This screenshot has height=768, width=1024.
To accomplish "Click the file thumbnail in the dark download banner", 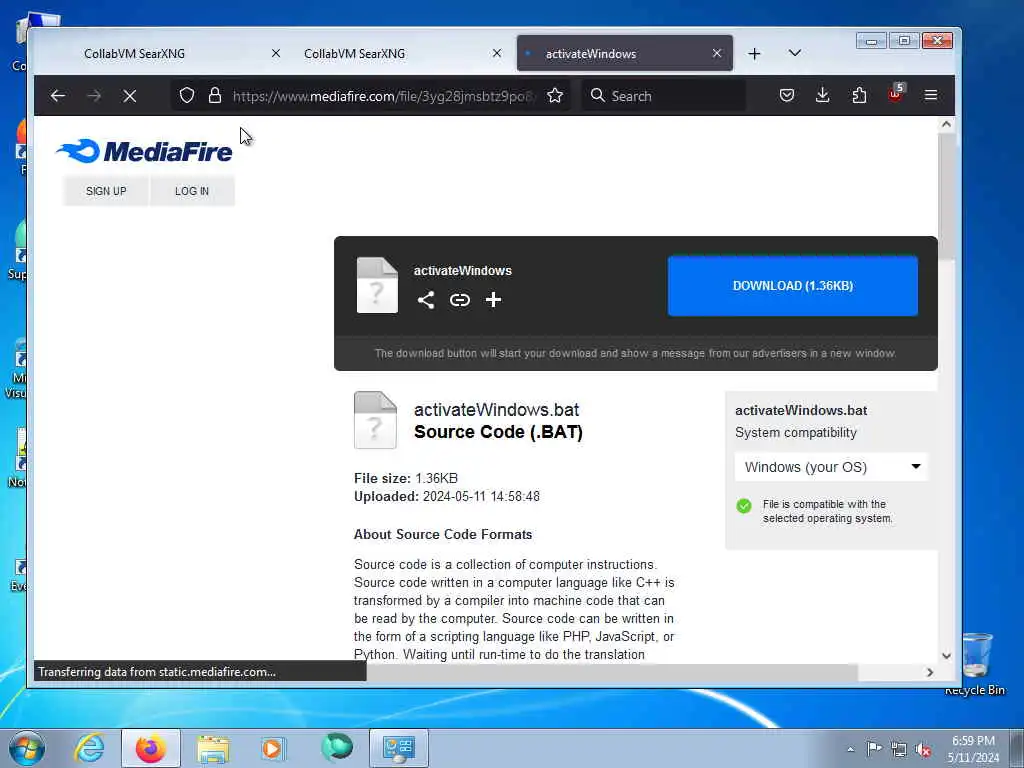I will coord(377,285).
